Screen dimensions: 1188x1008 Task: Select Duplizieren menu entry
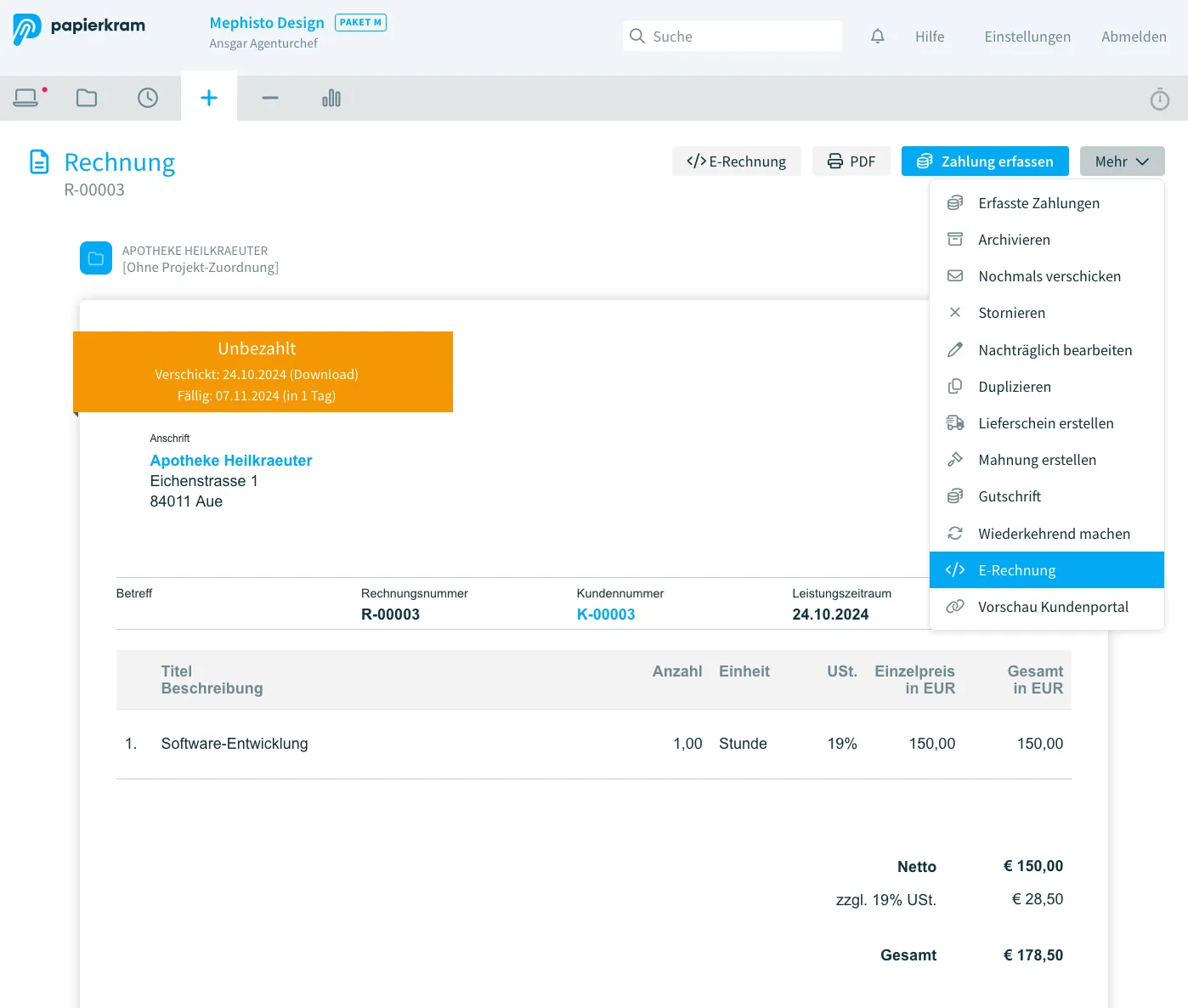1047,387
